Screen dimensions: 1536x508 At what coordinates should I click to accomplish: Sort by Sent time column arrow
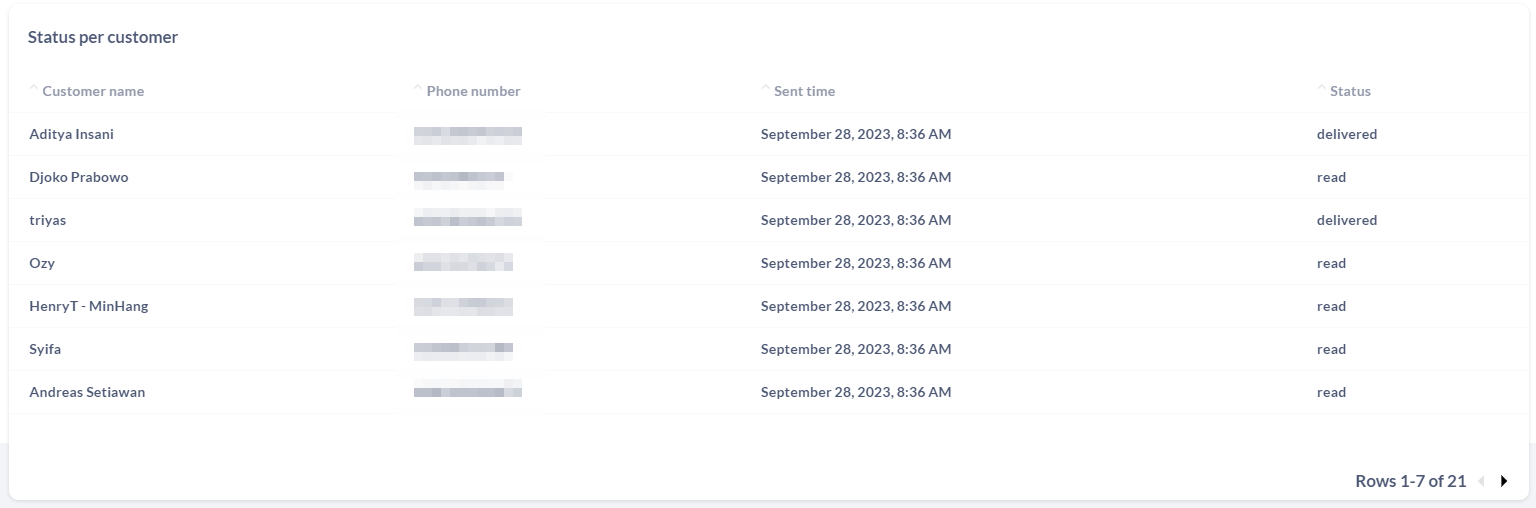(x=765, y=89)
